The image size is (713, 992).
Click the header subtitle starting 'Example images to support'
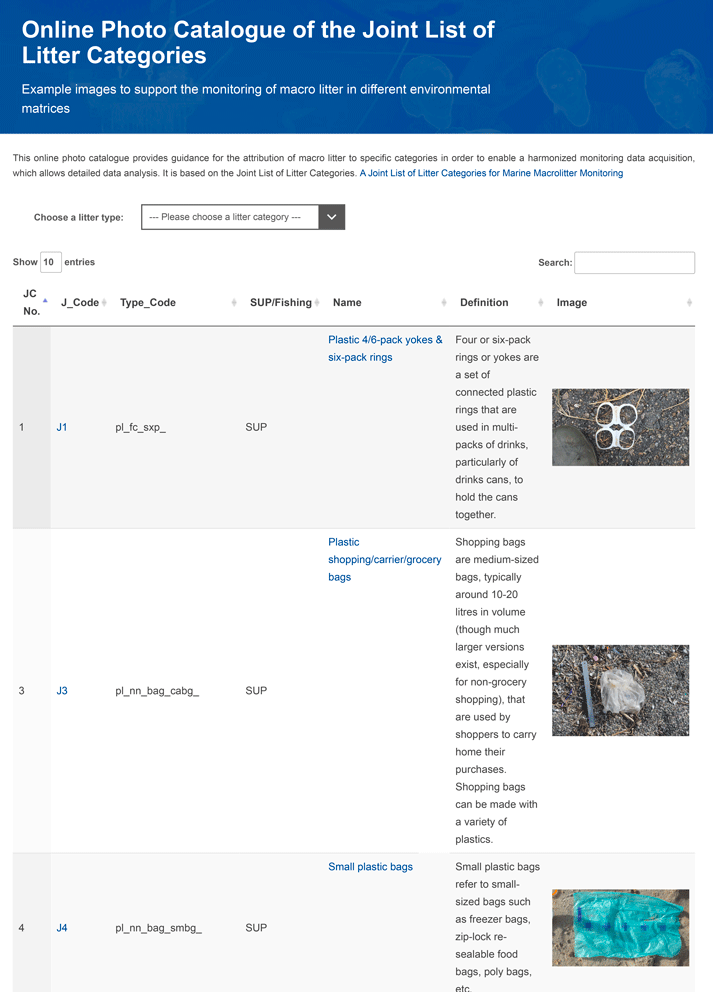tap(256, 99)
